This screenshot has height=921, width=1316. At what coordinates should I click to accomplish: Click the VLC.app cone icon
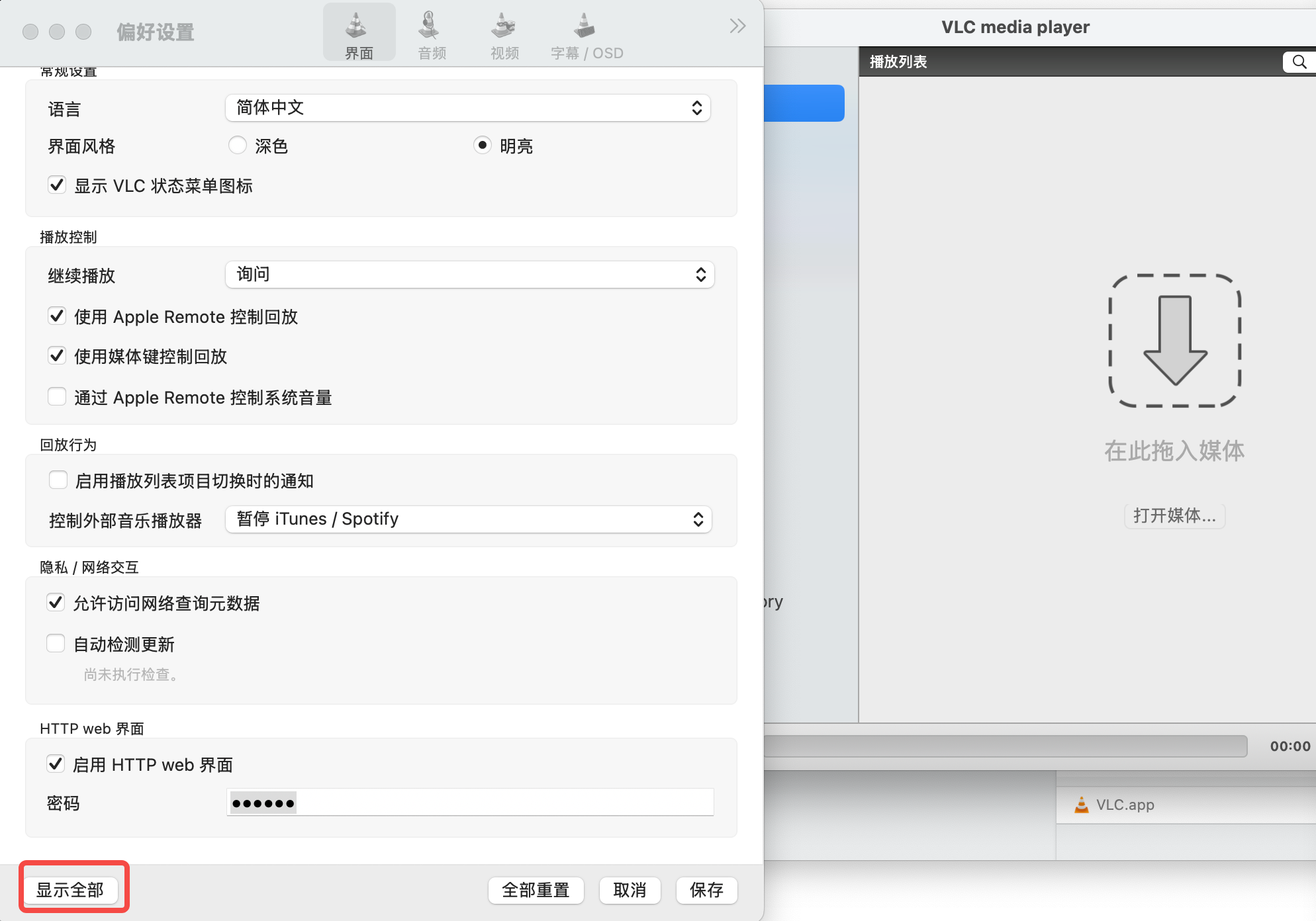[1082, 805]
